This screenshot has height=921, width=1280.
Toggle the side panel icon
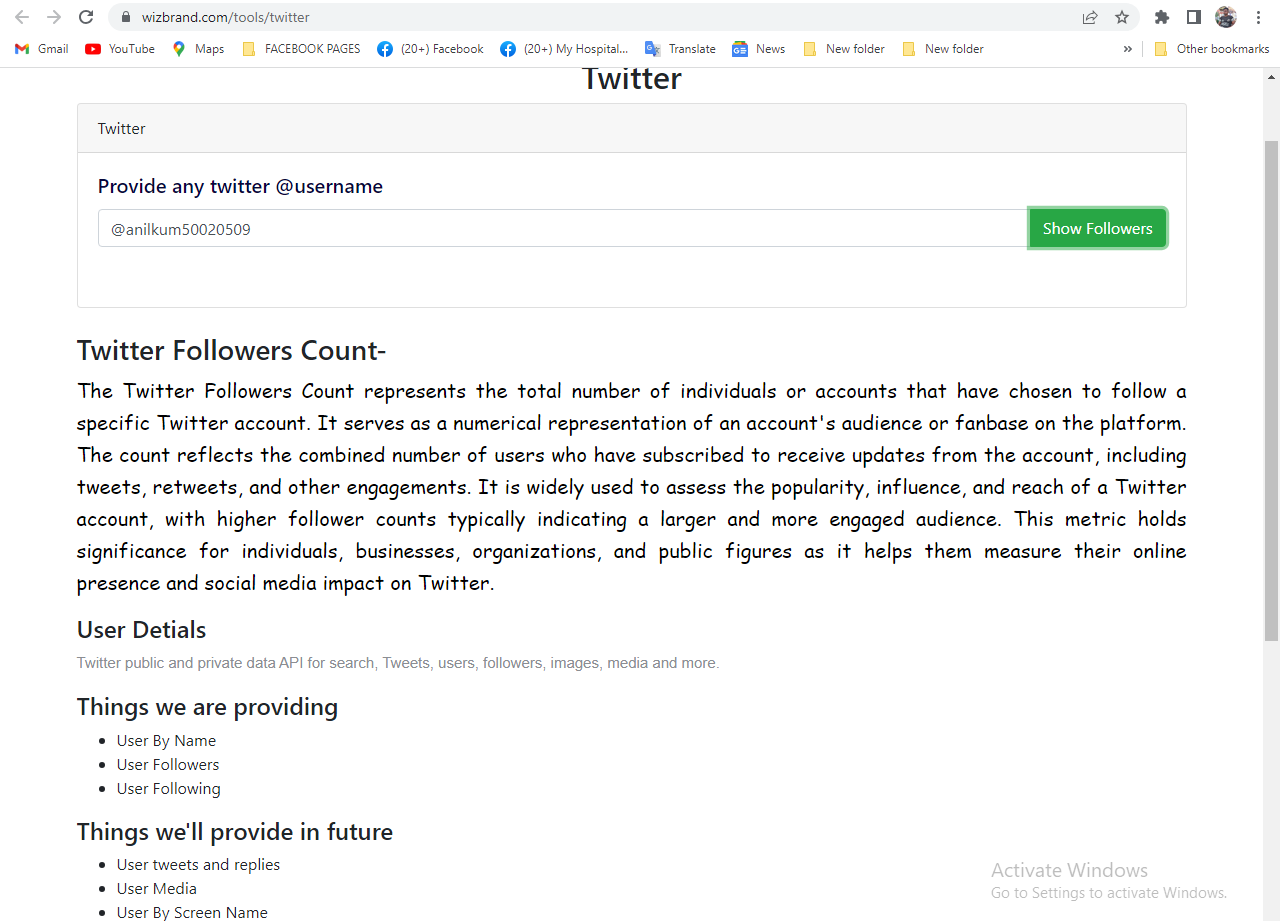(1192, 17)
